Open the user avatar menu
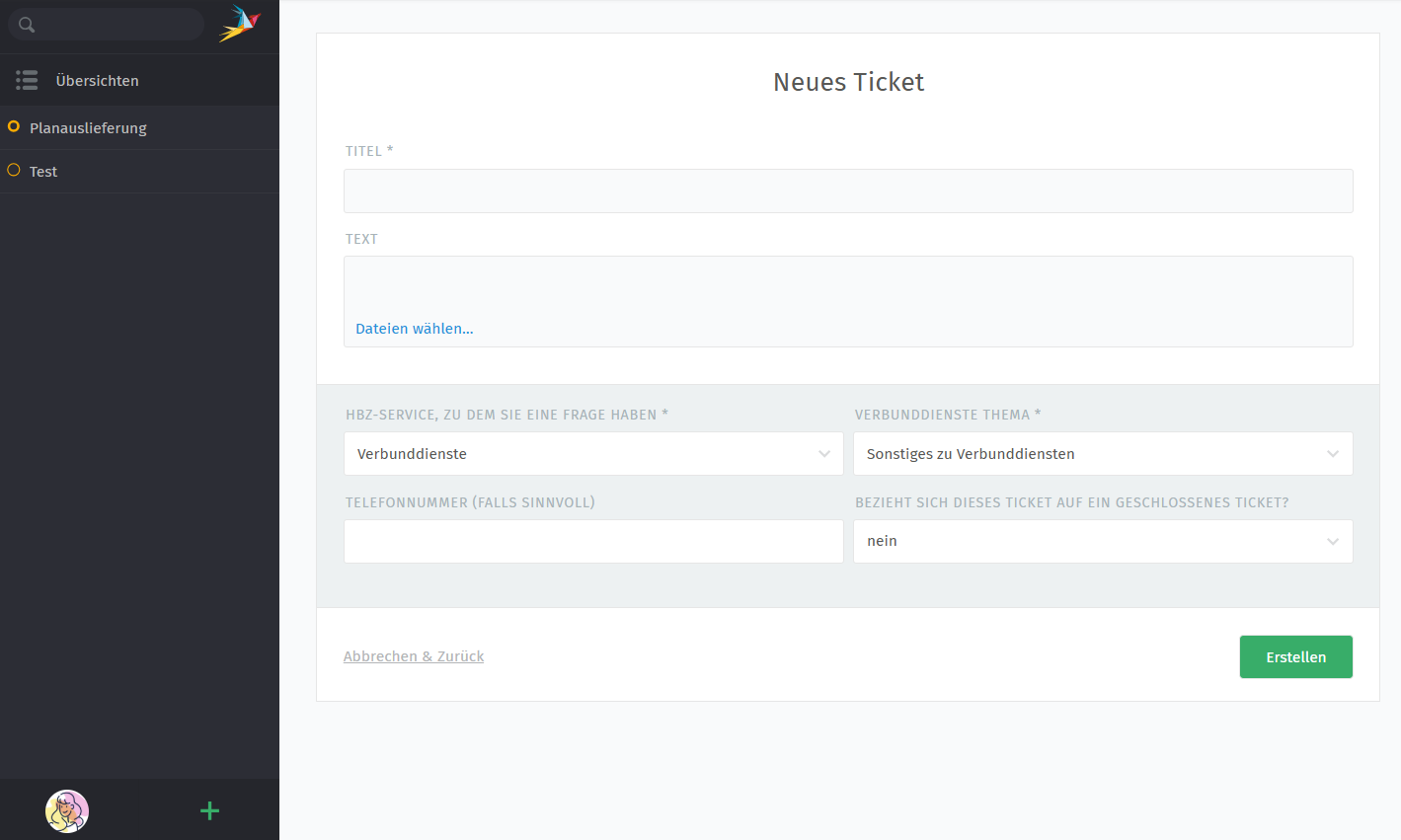 [67, 811]
